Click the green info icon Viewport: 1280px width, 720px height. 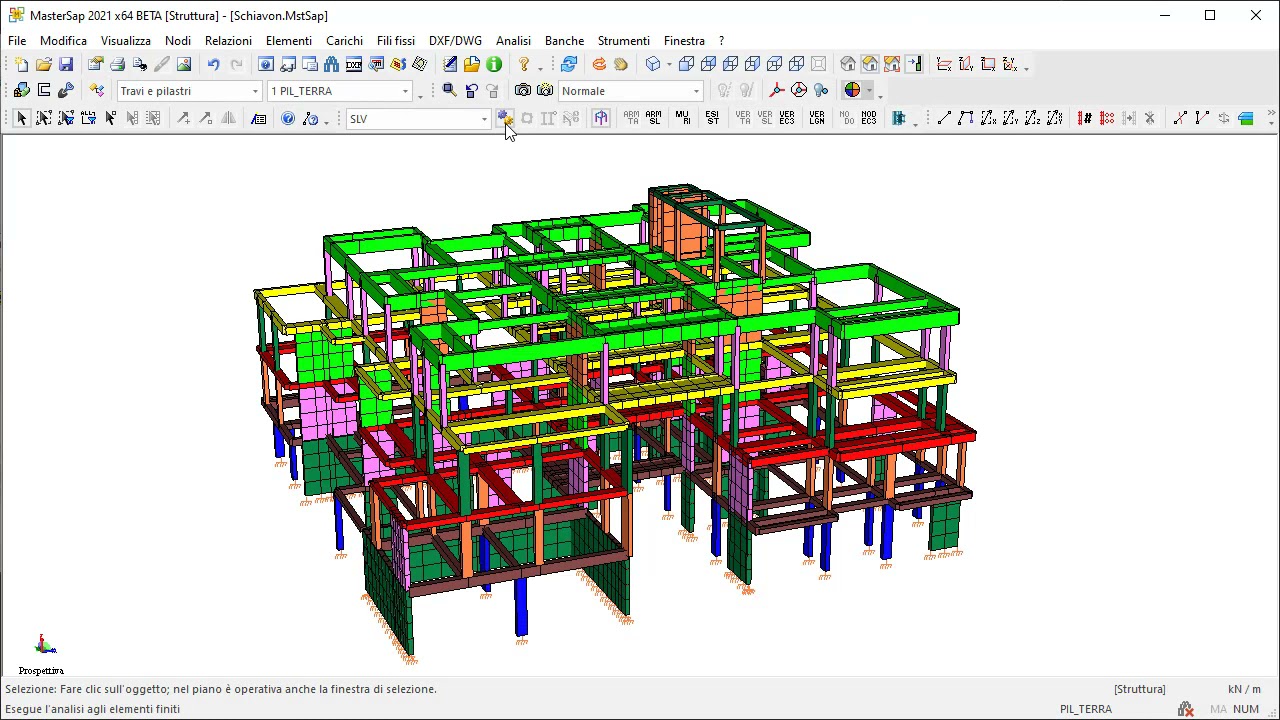494,64
